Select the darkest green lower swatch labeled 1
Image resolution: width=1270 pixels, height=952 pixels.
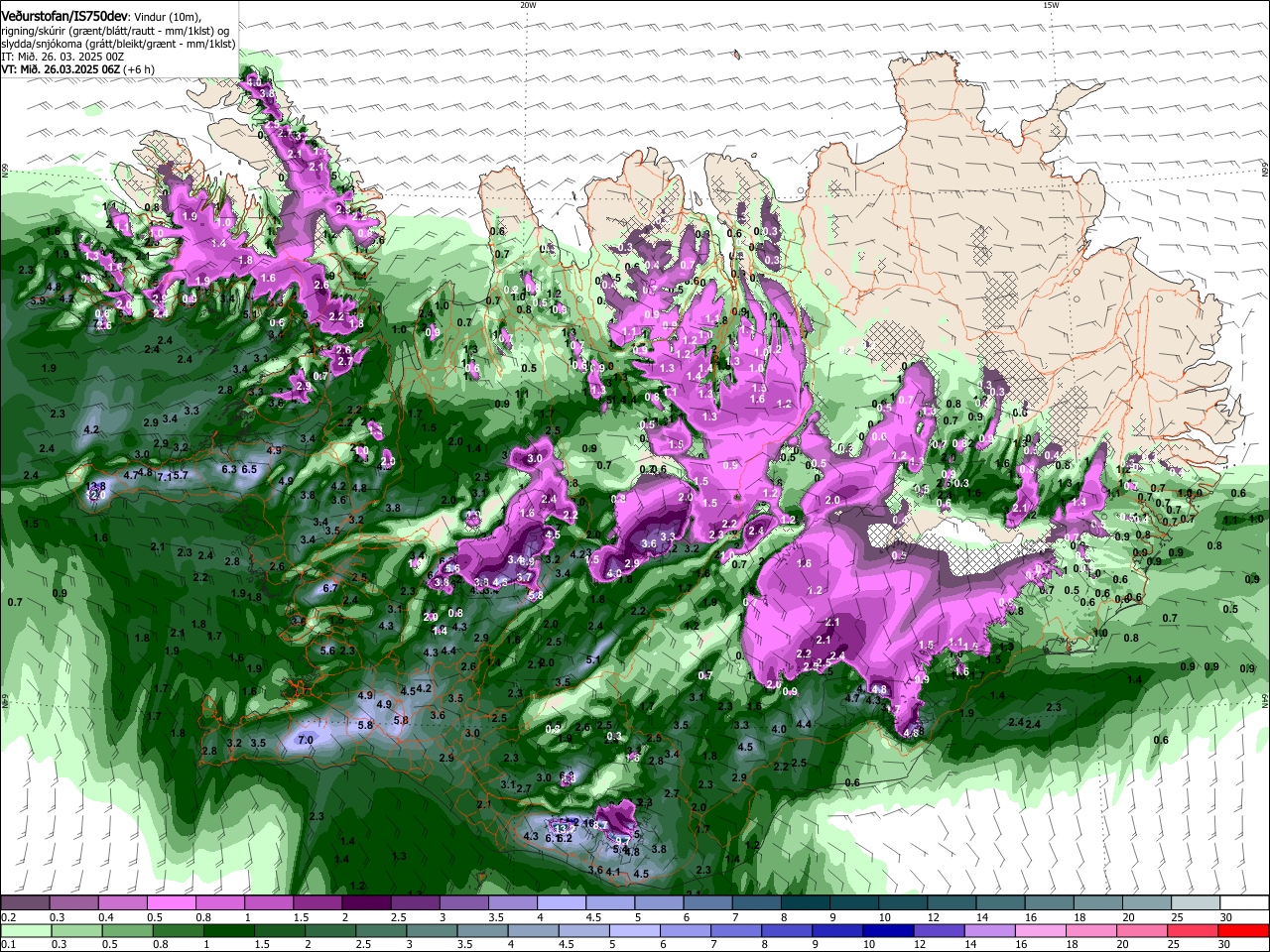(x=230, y=931)
